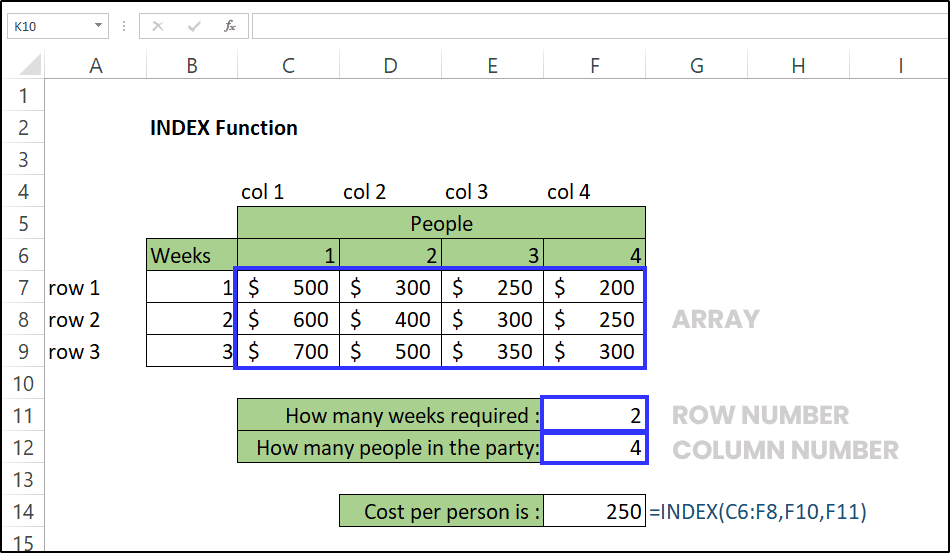The height and width of the screenshot is (553, 950).
Task: Select the cost result cell showing 250
Action: coord(594,512)
